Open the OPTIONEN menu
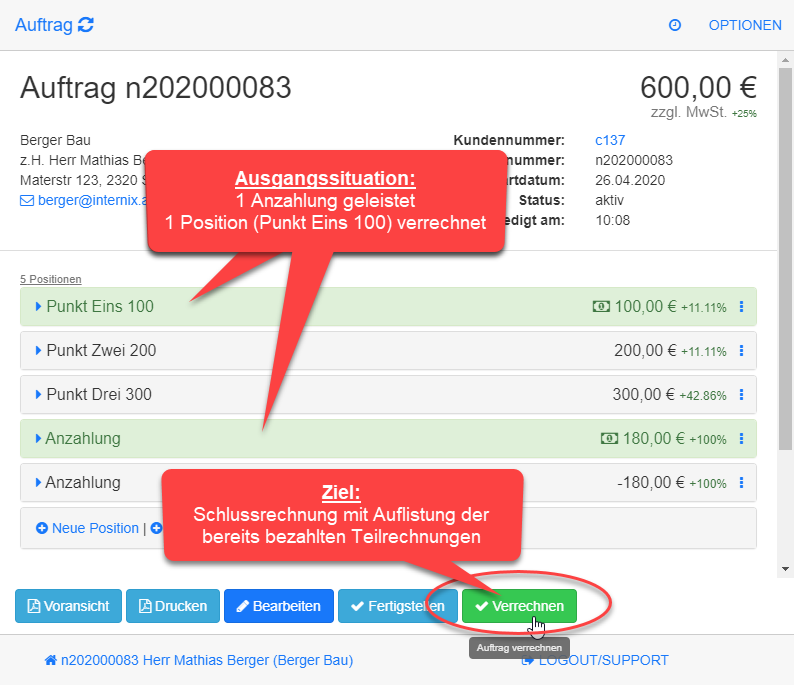This screenshot has width=794, height=685. (x=745, y=25)
